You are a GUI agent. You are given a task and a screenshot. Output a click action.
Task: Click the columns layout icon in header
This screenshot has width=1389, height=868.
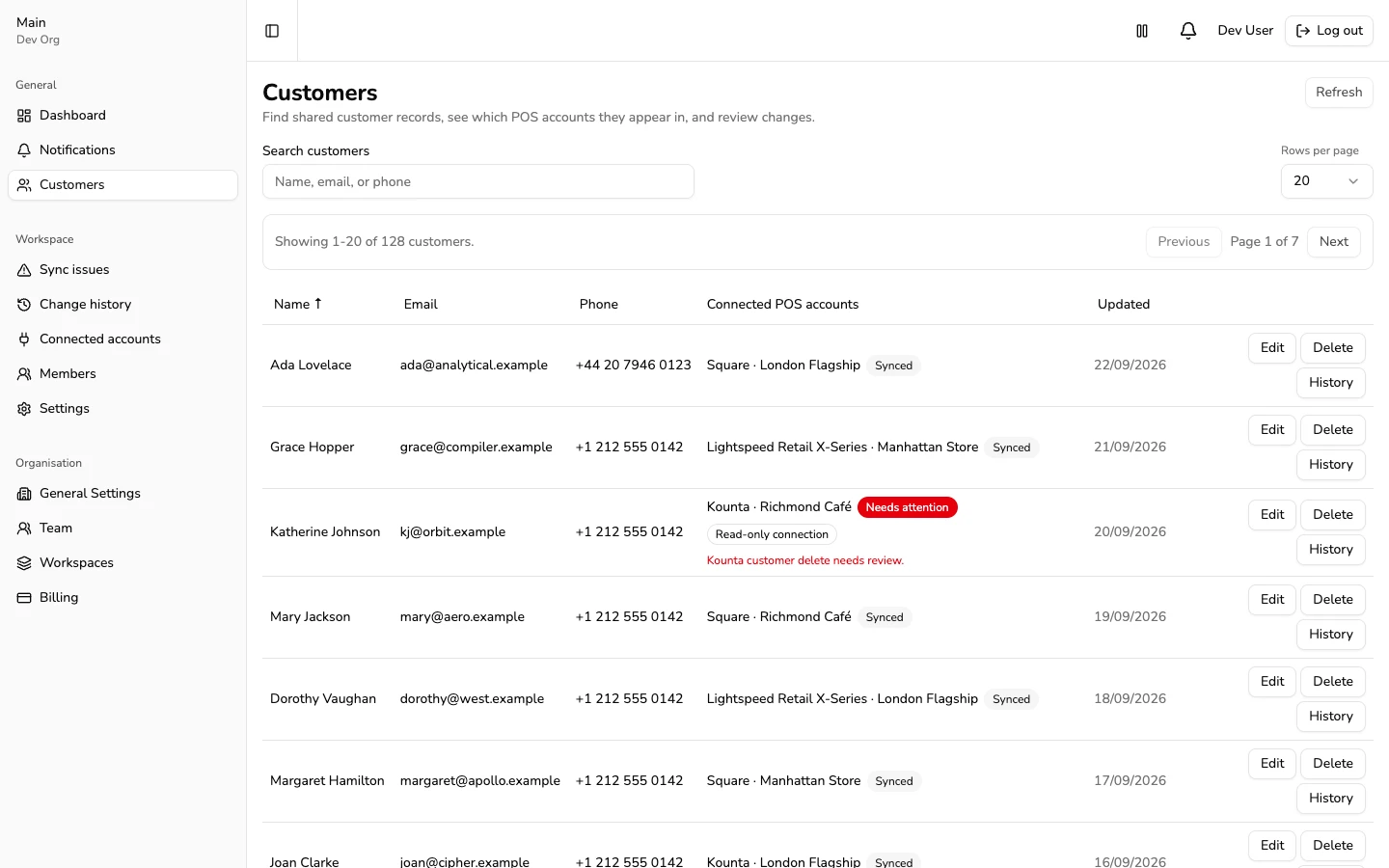pos(1142,31)
